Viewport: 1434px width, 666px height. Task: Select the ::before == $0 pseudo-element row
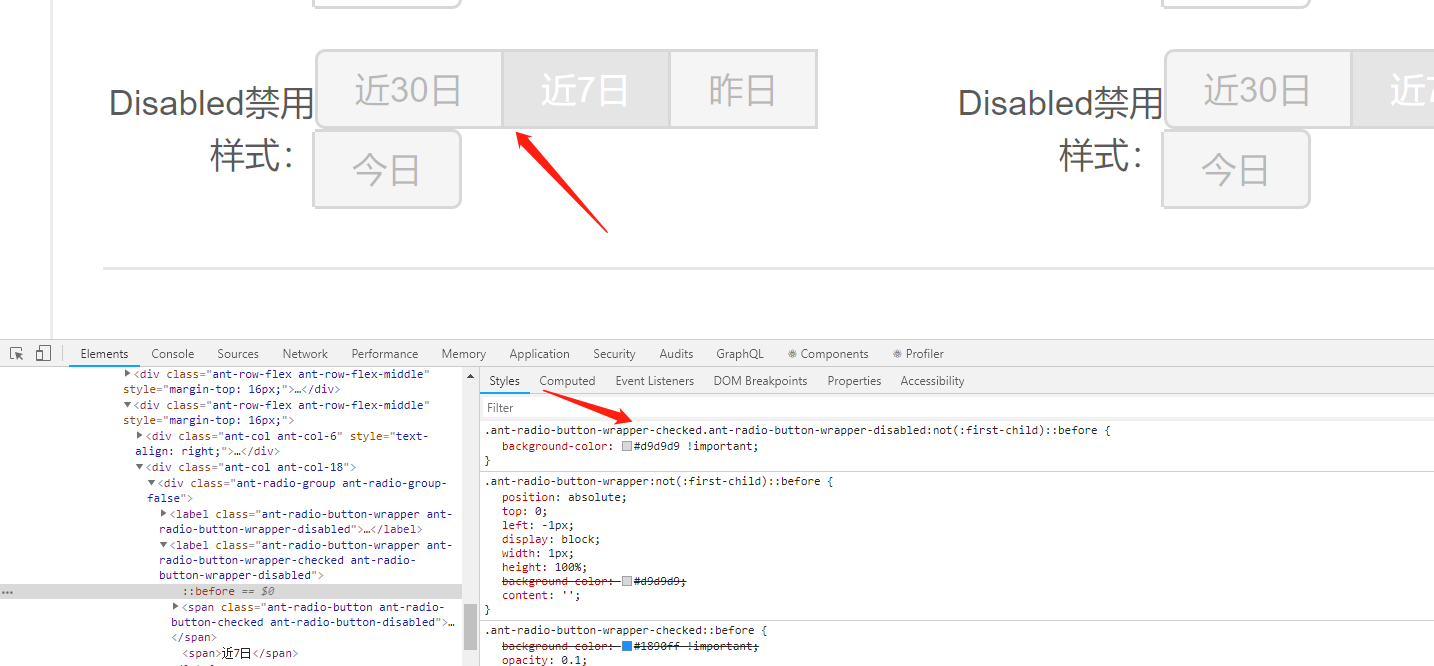point(231,591)
